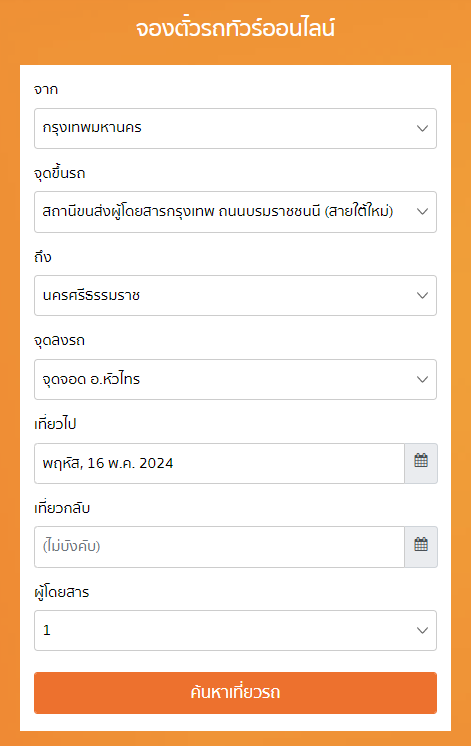Expand the จุดขึ้นรถ boarding point dropdown
The image size is (471, 746).
[x=236, y=212]
